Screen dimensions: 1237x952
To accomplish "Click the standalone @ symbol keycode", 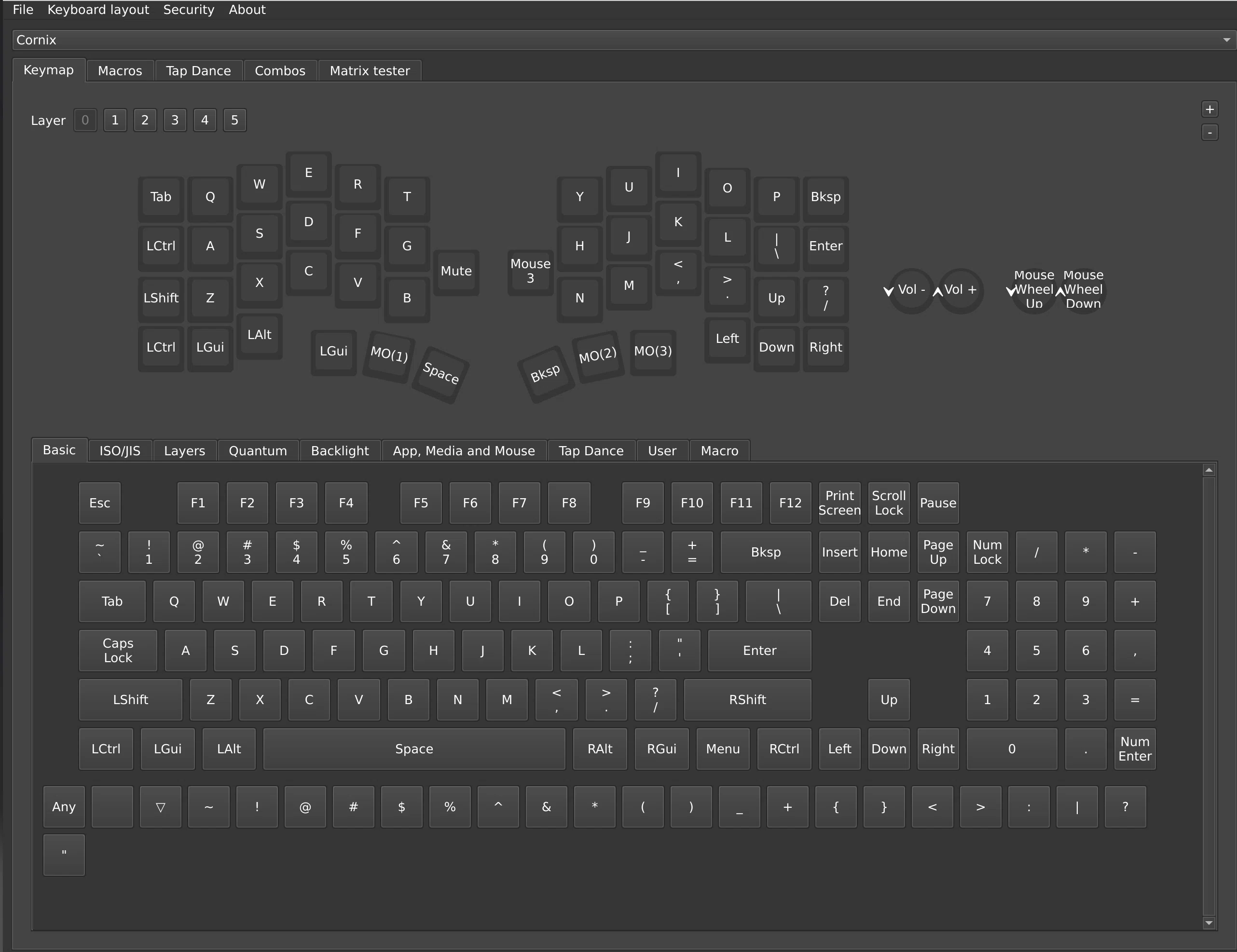I will (305, 807).
